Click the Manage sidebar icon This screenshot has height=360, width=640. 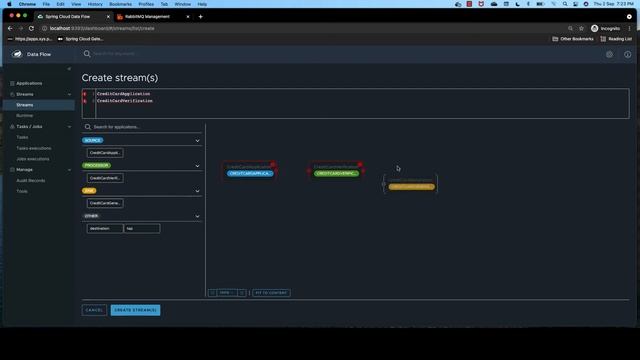pyautogui.click(x=12, y=169)
